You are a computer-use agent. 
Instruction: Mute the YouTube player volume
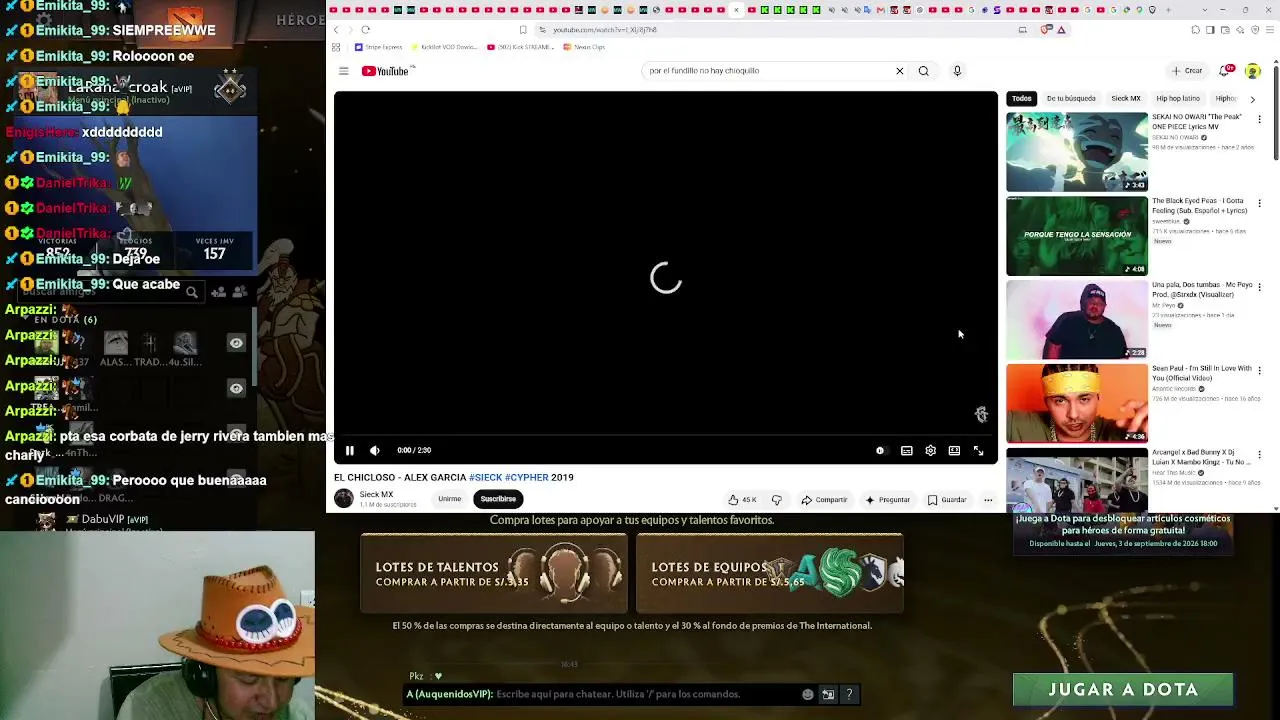click(x=375, y=451)
